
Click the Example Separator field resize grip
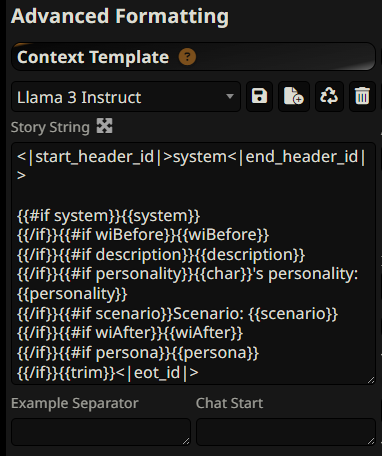click(186, 441)
